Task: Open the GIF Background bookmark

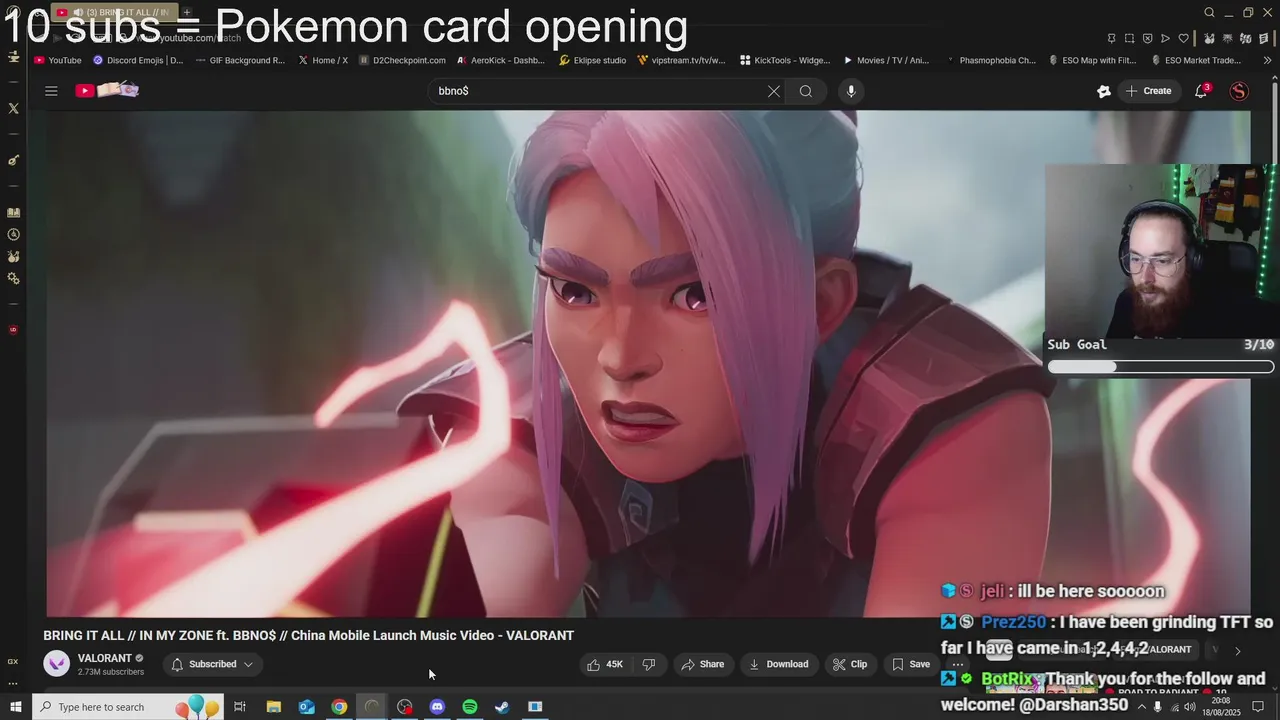Action: 240,60
